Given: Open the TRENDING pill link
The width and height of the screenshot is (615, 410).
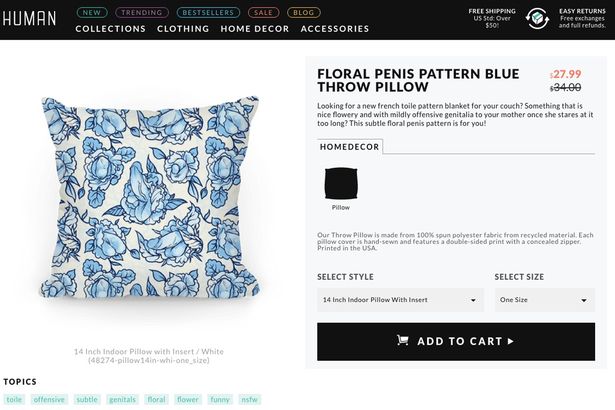Looking at the screenshot, I should pos(142,12).
